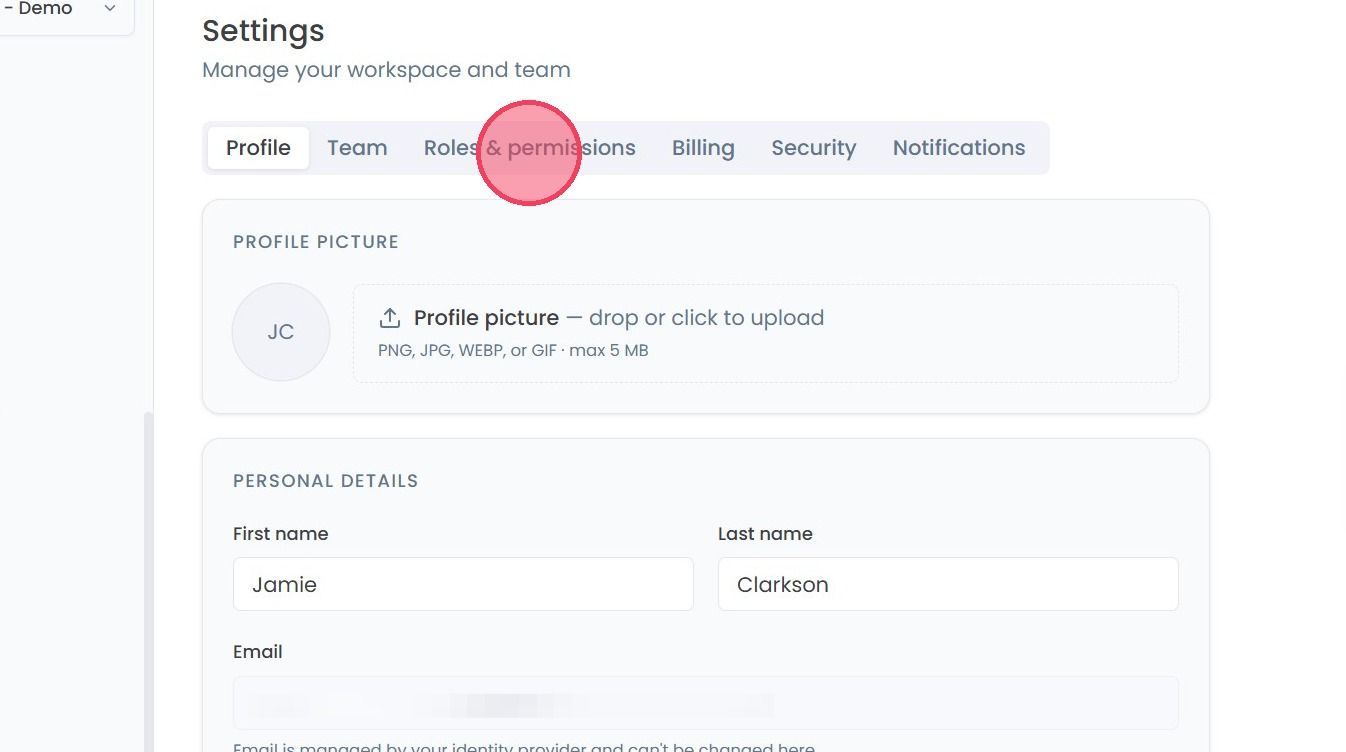The image size is (1346, 752).
Task: Select the Profile tab
Action: (258, 148)
